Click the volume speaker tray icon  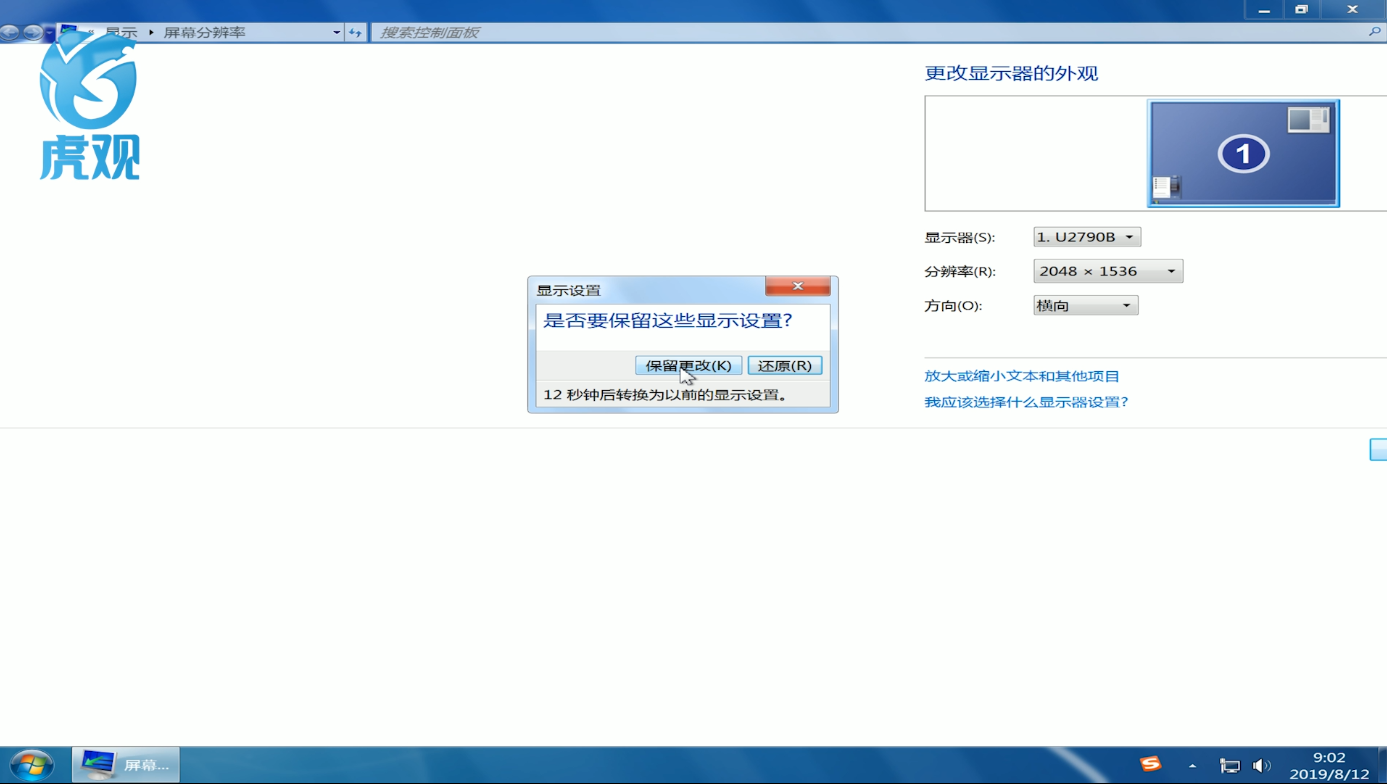[x=1261, y=766]
